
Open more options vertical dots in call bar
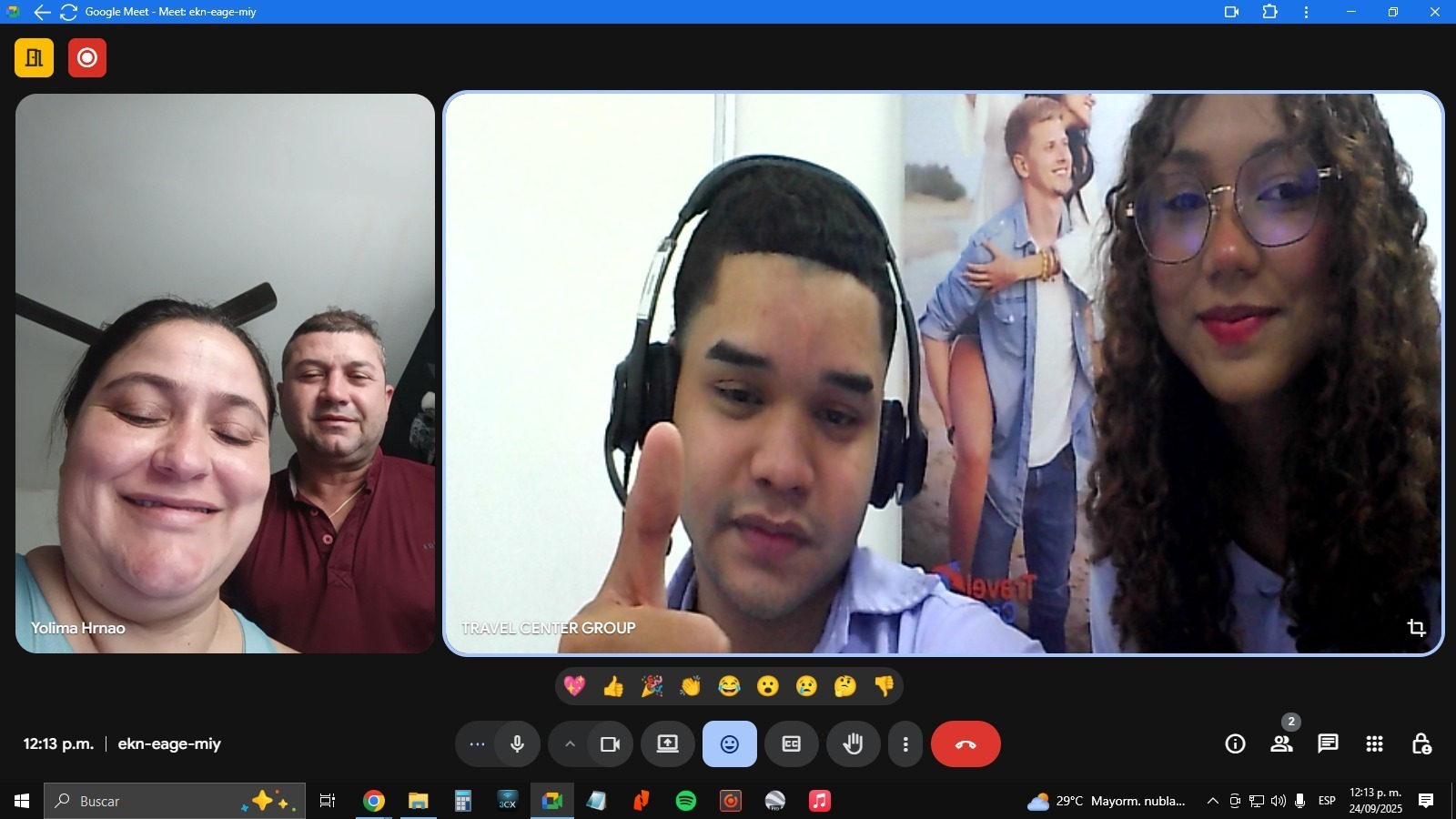click(x=905, y=744)
